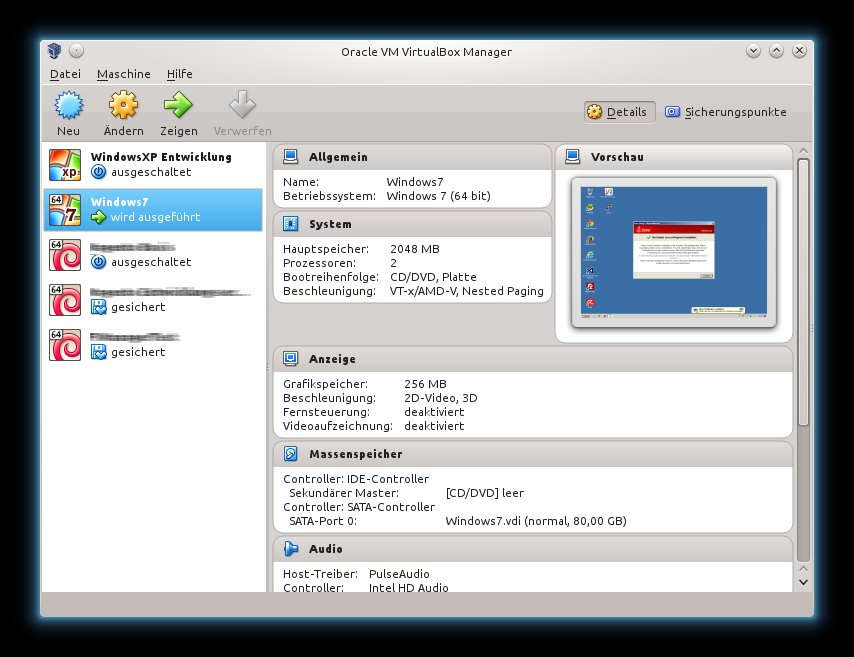854x657 pixels.
Task: Click the 'PulseAudio' host driver value
Action: [399, 574]
